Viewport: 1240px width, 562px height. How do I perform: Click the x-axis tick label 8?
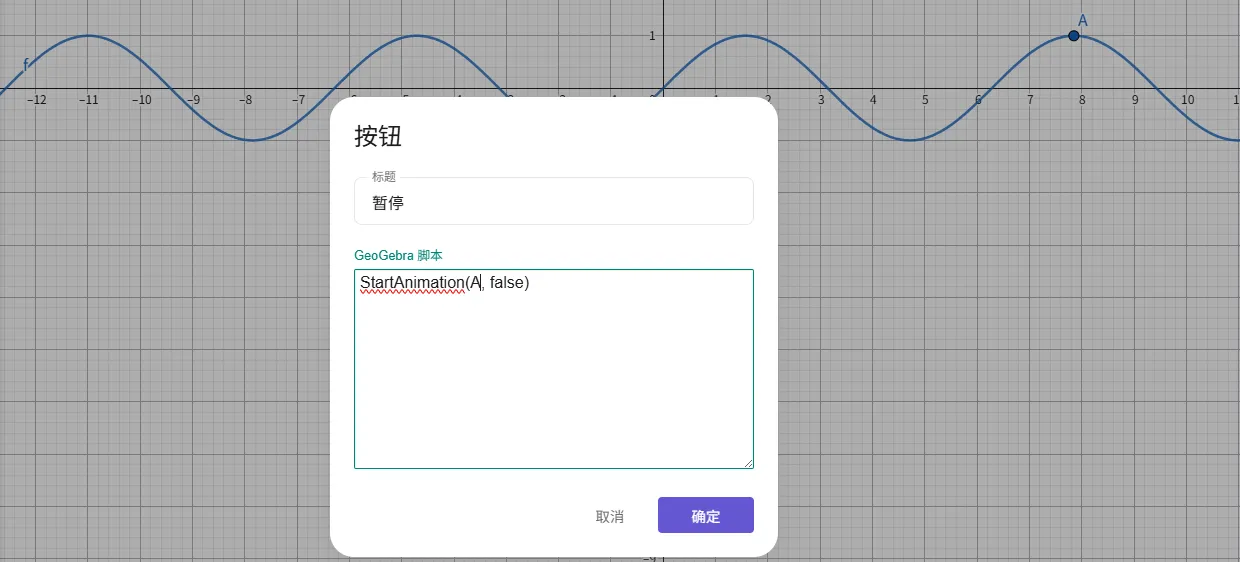click(x=1082, y=100)
